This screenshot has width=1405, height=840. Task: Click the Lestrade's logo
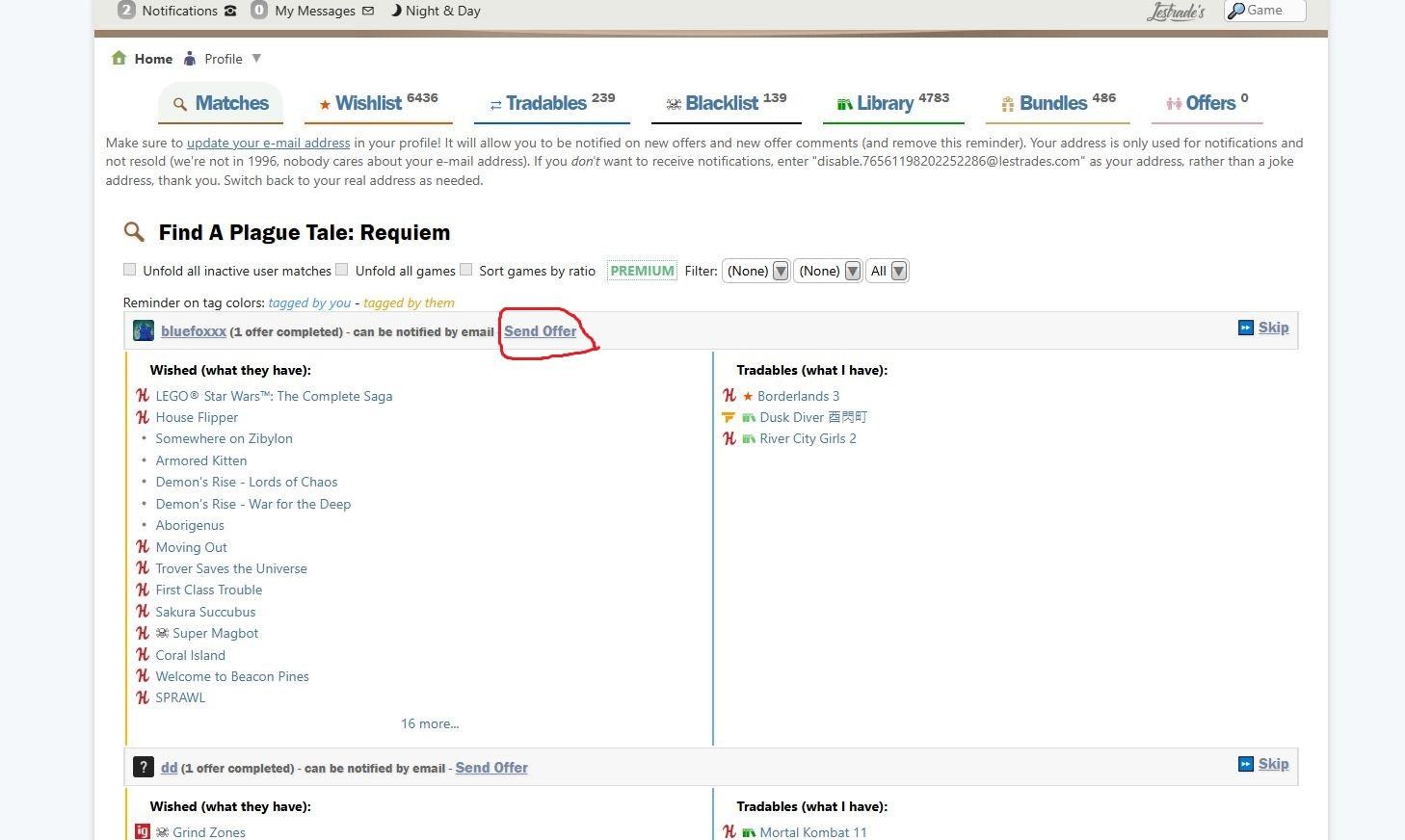(x=1176, y=12)
